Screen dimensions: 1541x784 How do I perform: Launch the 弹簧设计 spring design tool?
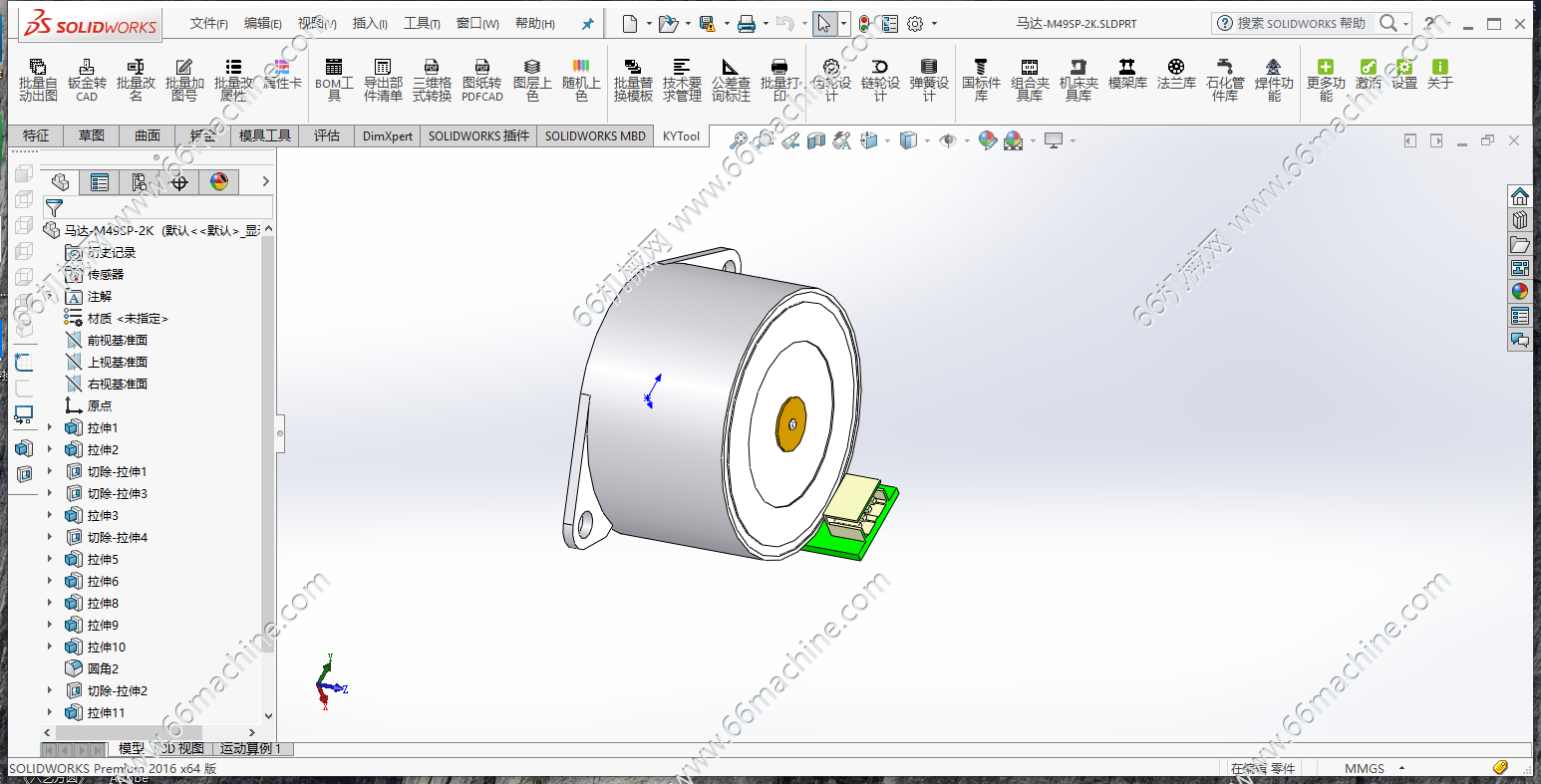pos(929,80)
